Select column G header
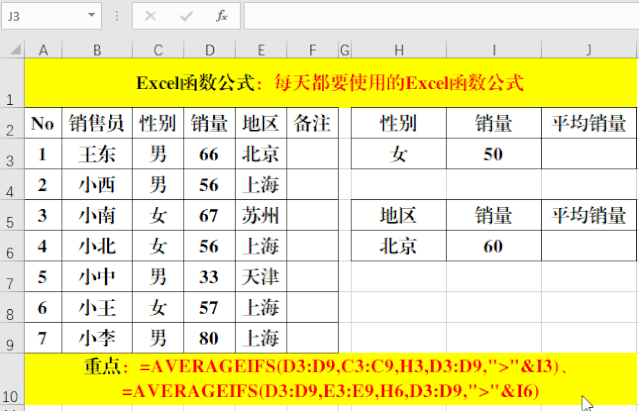639x411 pixels. click(x=345, y=50)
